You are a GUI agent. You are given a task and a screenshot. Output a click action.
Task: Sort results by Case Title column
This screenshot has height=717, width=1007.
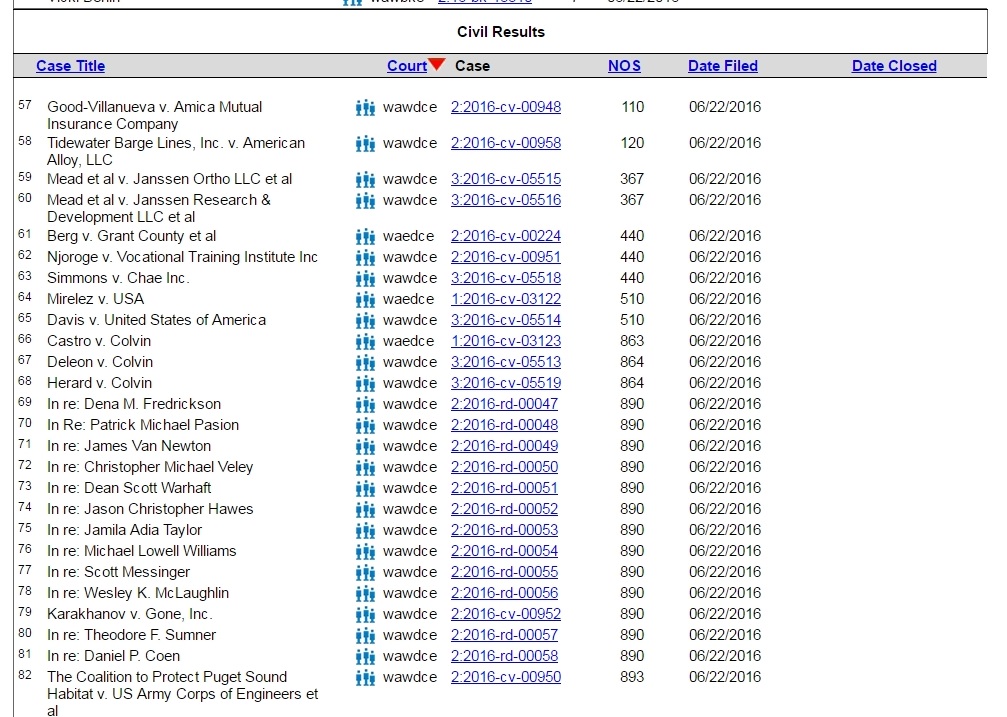click(x=70, y=66)
